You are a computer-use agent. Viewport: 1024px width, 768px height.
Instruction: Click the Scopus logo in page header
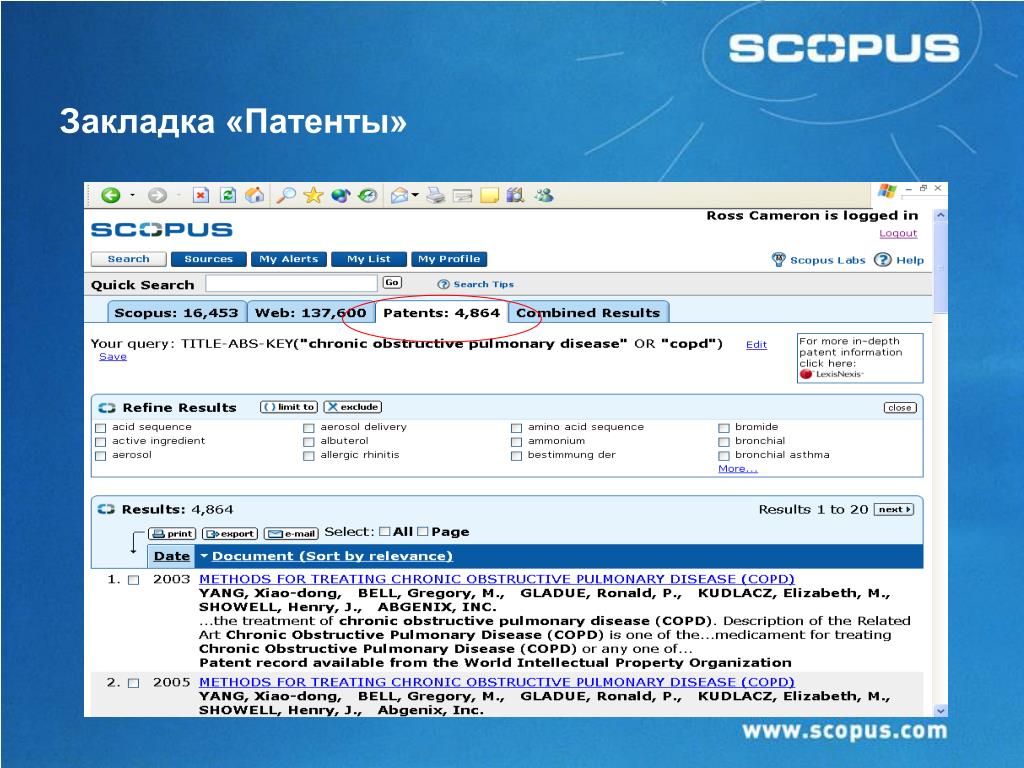point(161,230)
